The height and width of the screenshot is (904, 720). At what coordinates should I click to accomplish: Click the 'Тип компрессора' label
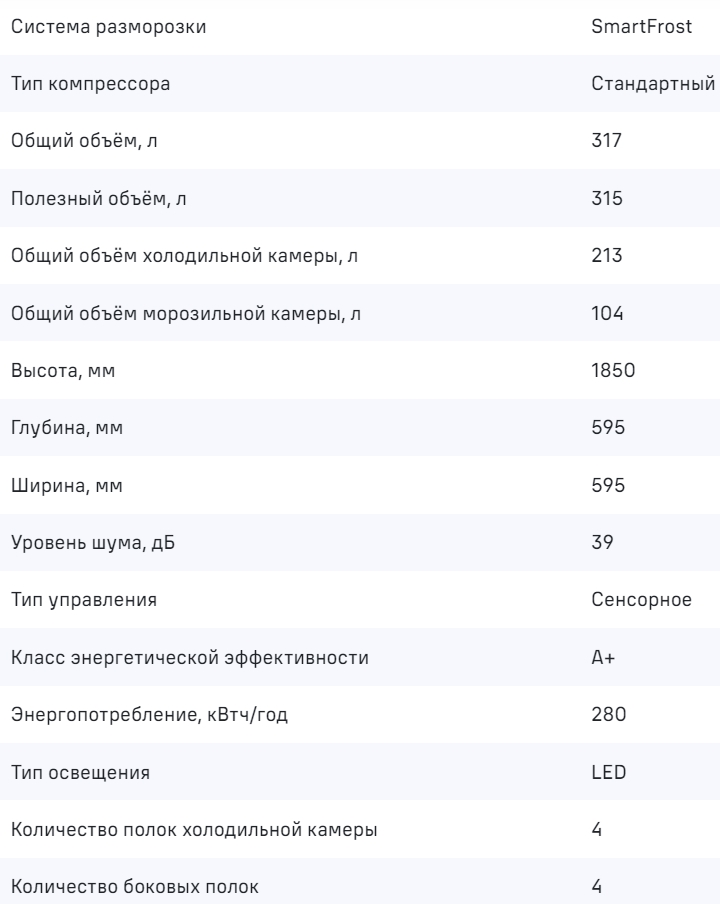coord(90,84)
